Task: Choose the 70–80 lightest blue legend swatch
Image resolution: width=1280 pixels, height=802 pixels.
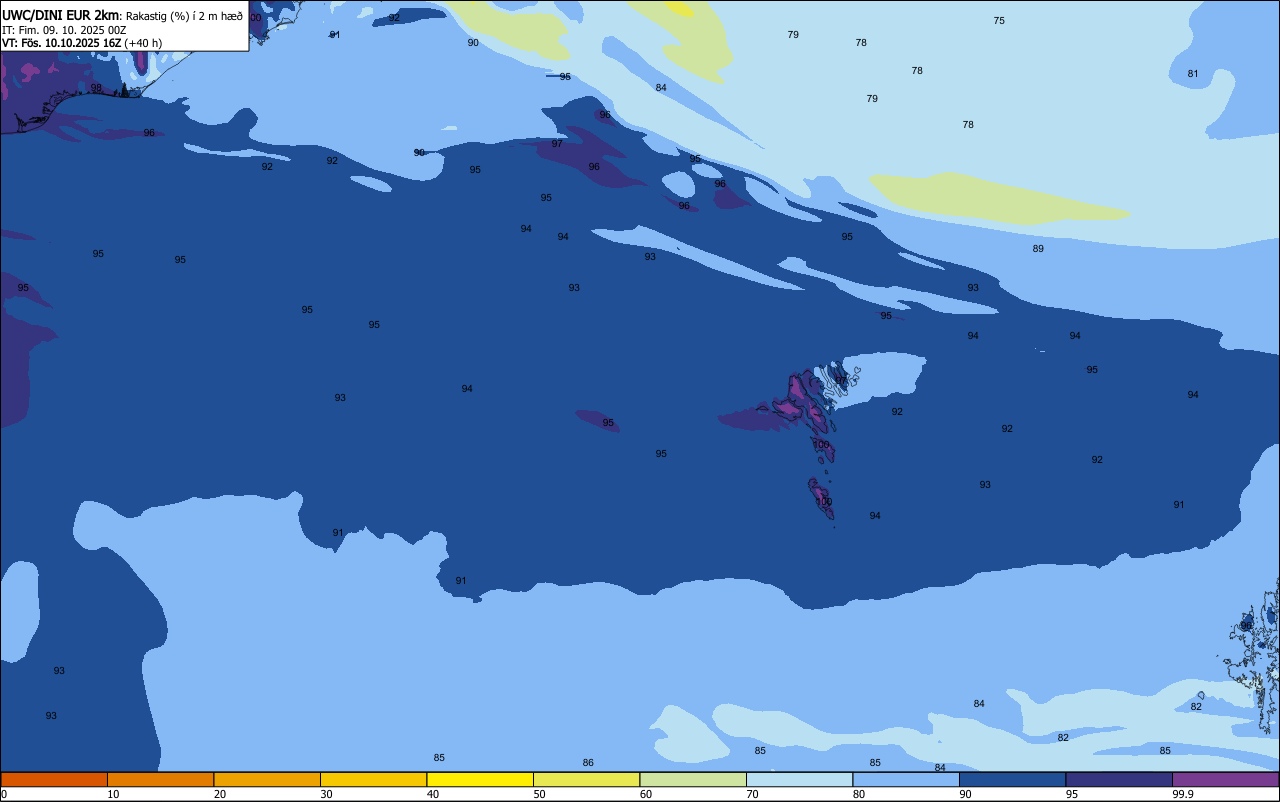Action: tap(799, 779)
